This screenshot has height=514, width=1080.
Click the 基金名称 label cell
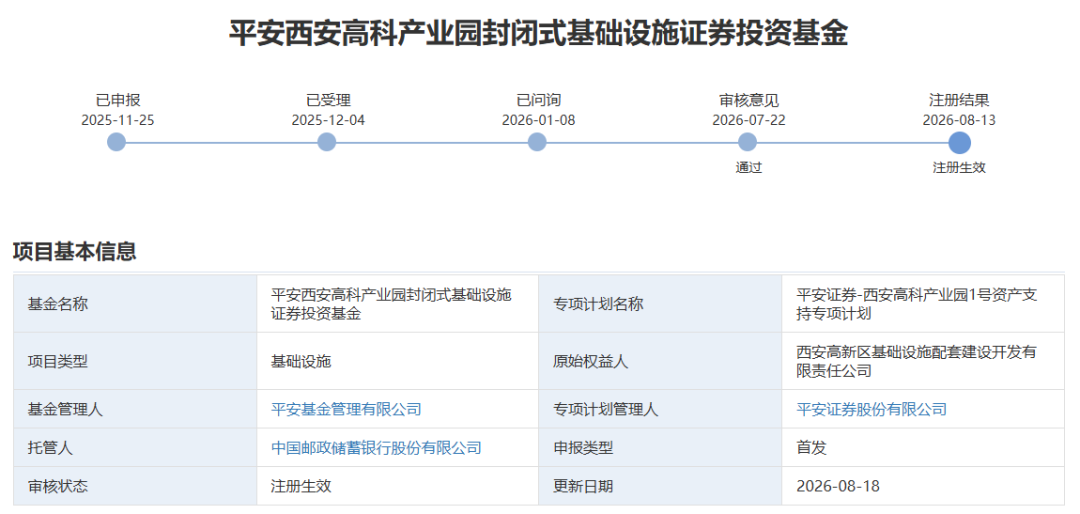pos(135,304)
